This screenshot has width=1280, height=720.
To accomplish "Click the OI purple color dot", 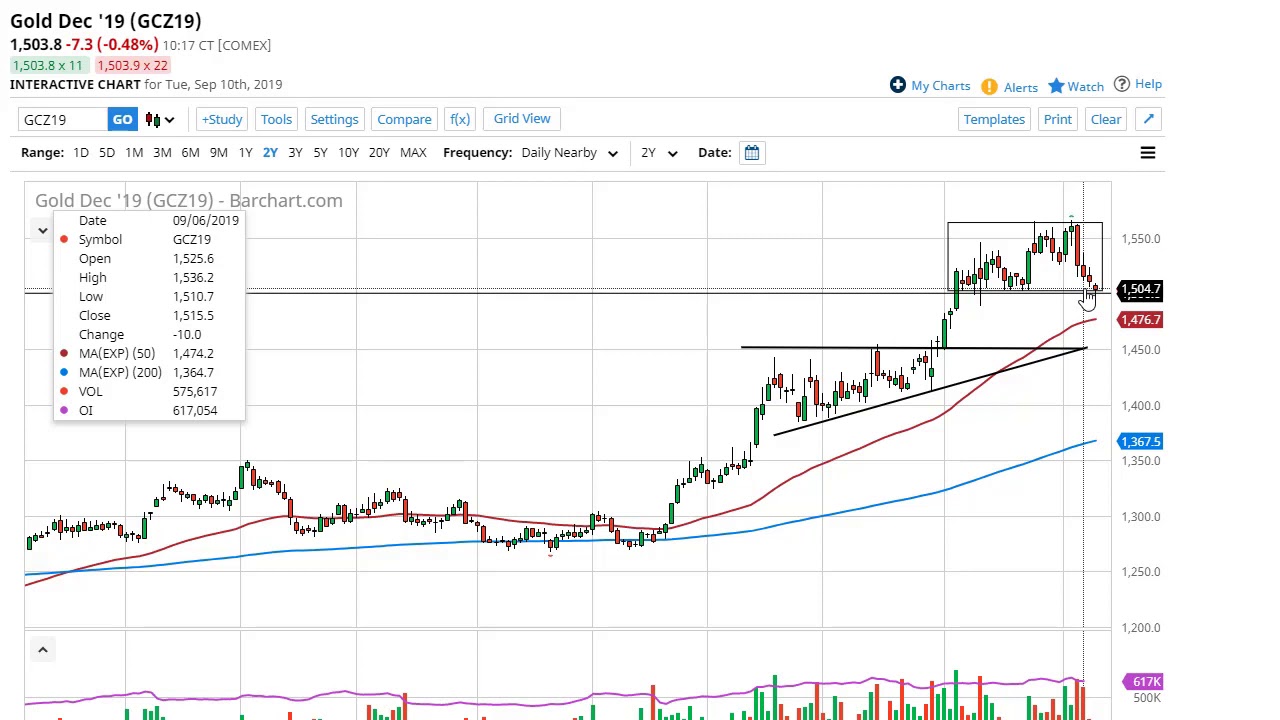I will tap(64, 410).
